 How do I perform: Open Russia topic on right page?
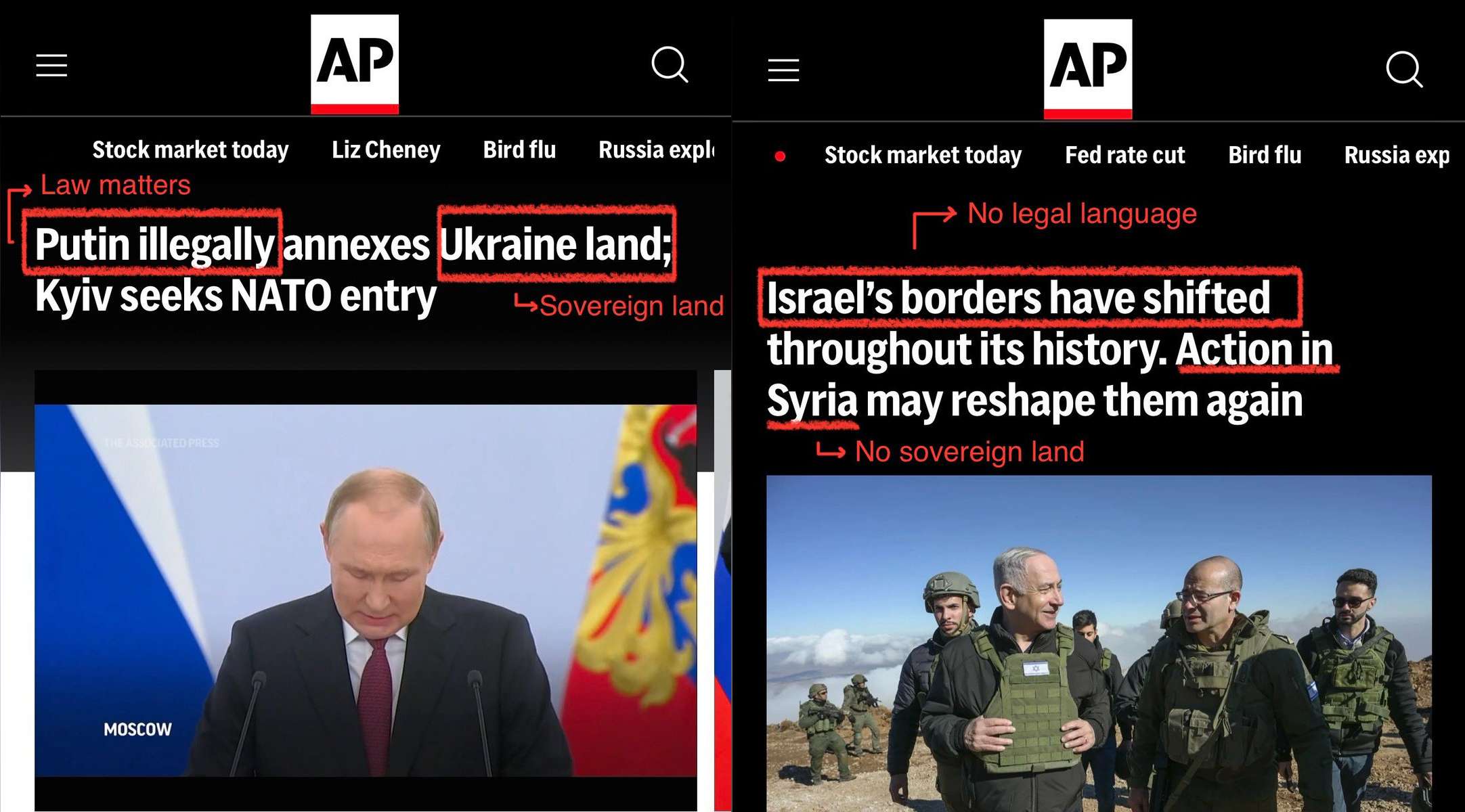[x=1397, y=155]
